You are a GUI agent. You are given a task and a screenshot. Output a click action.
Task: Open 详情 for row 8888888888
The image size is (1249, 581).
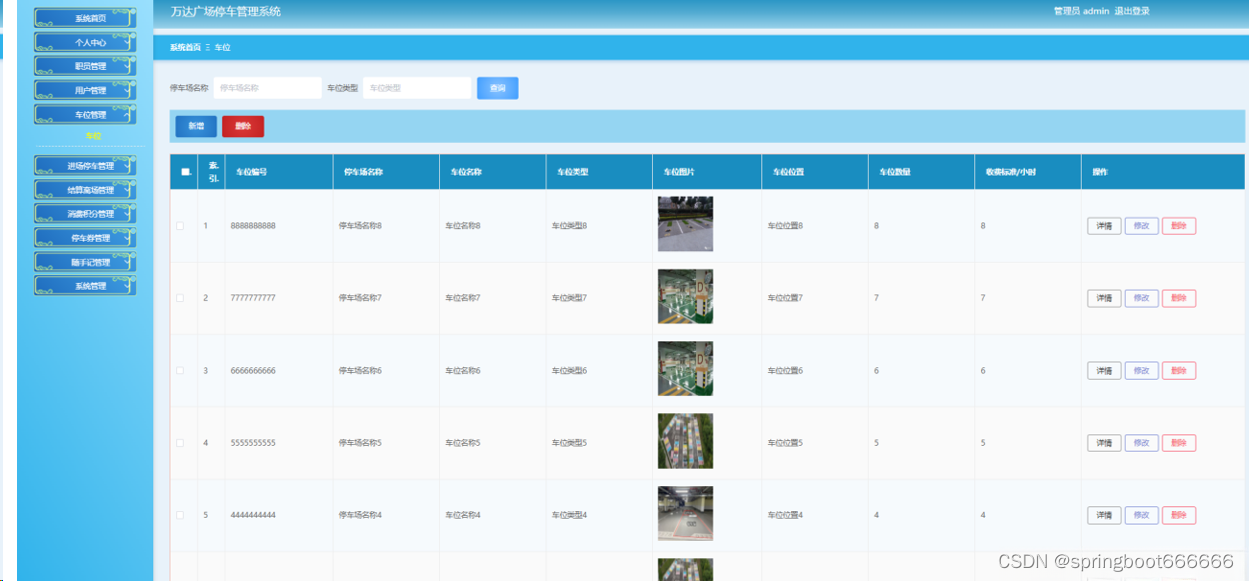pos(1104,226)
